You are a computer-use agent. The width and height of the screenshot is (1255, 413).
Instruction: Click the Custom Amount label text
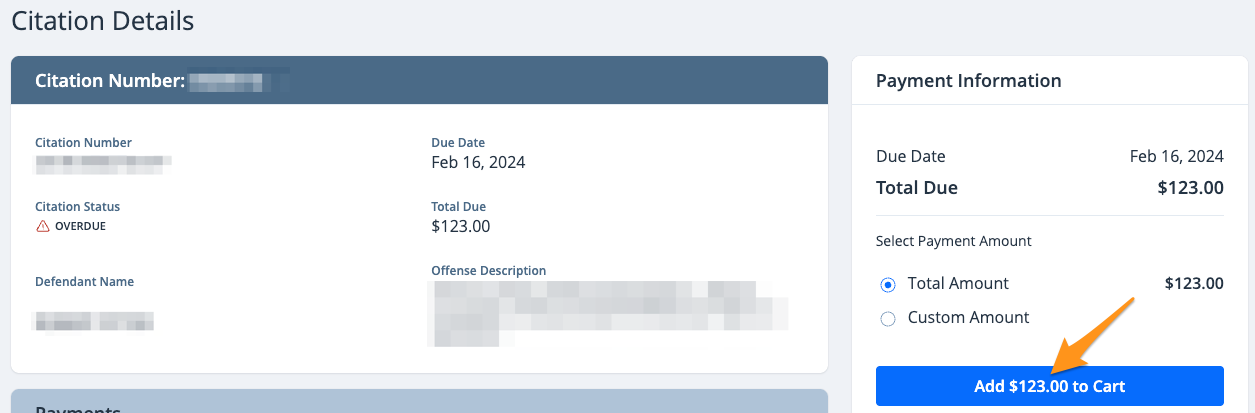[x=968, y=318]
